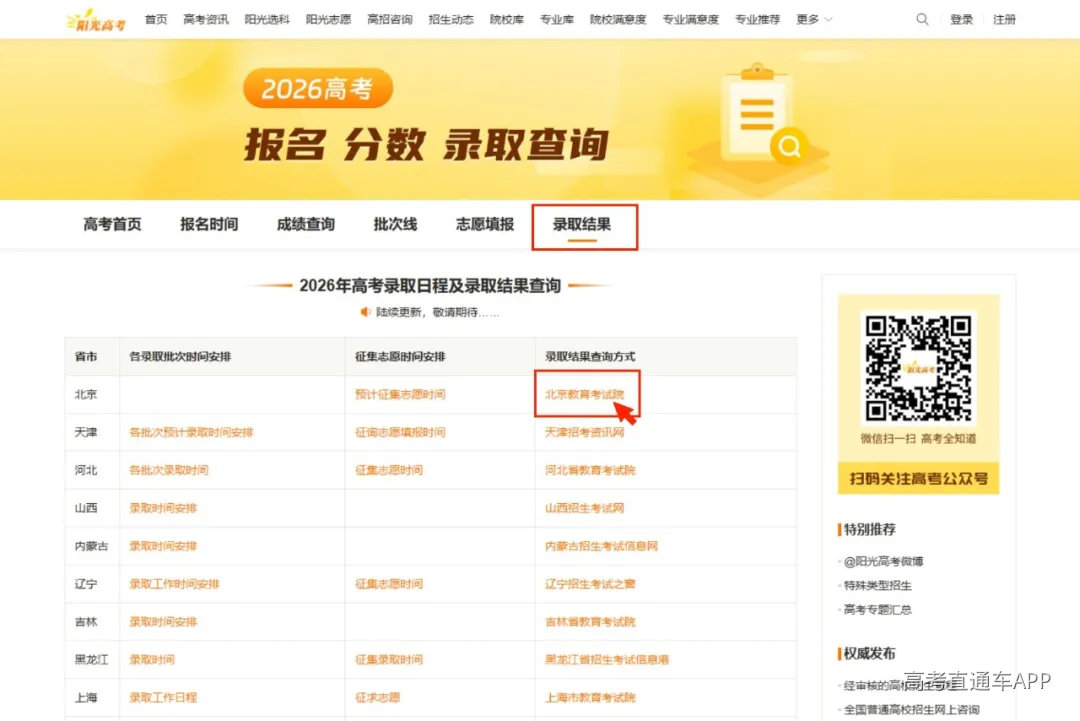1080x721 pixels.
Task: Open 上海市教育考试院 link
Action: click(590, 698)
